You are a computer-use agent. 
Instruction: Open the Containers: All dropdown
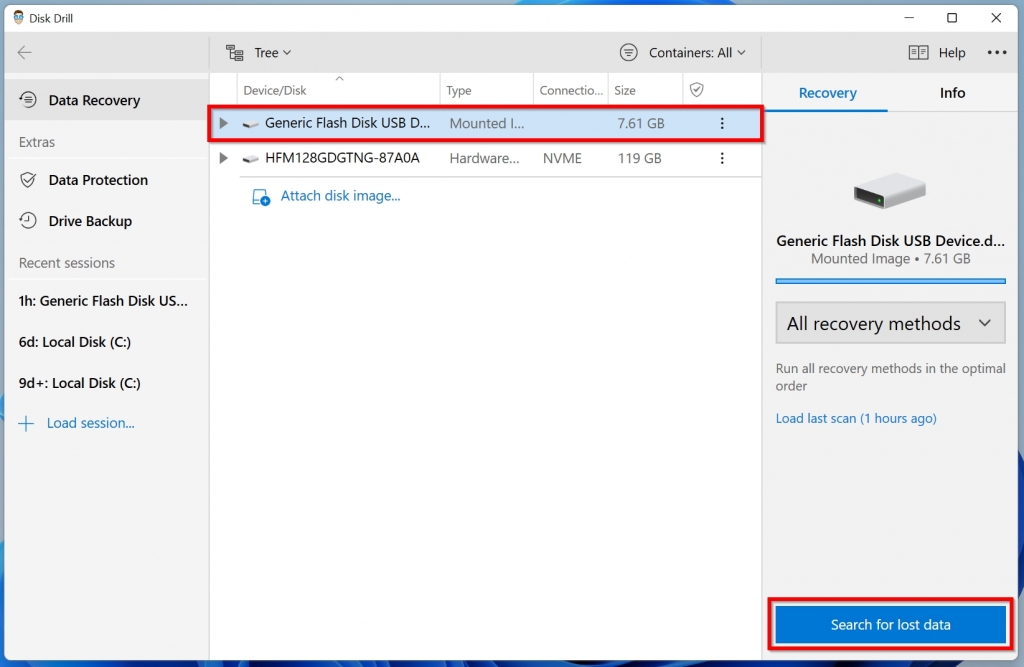(x=688, y=52)
